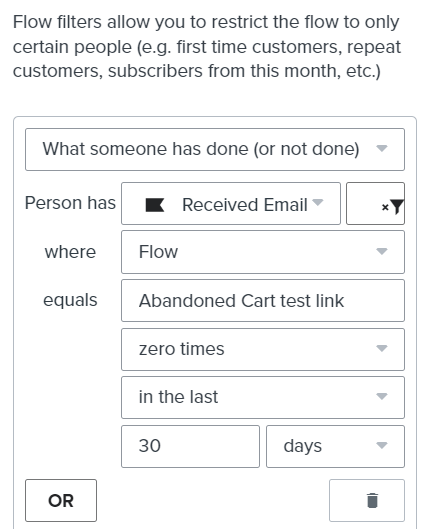Open the Flow property dropdown
423x529 pixels.
point(263,252)
